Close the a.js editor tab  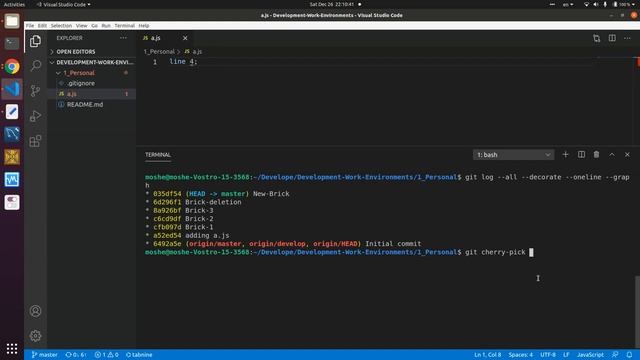[185, 38]
